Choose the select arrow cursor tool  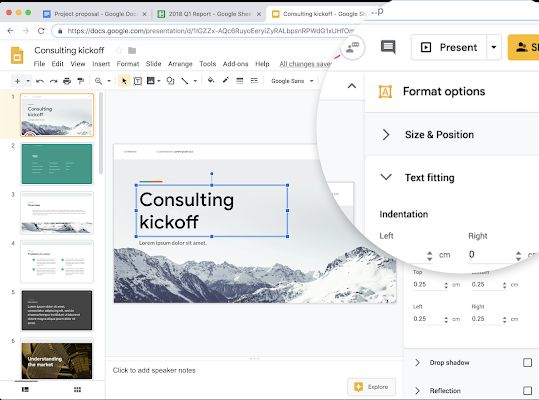click(124, 81)
